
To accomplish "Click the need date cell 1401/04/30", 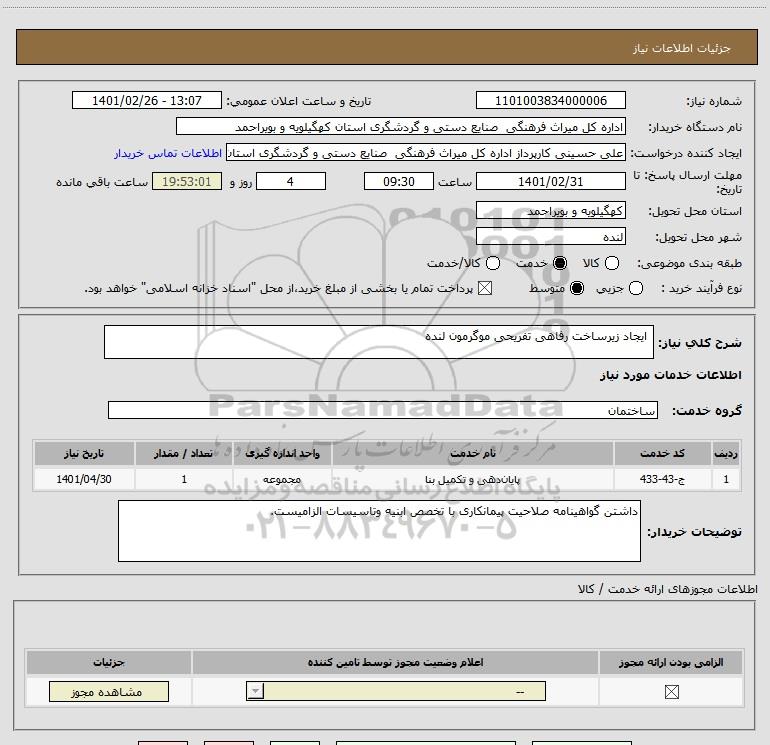I will click(x=84, y=479).
